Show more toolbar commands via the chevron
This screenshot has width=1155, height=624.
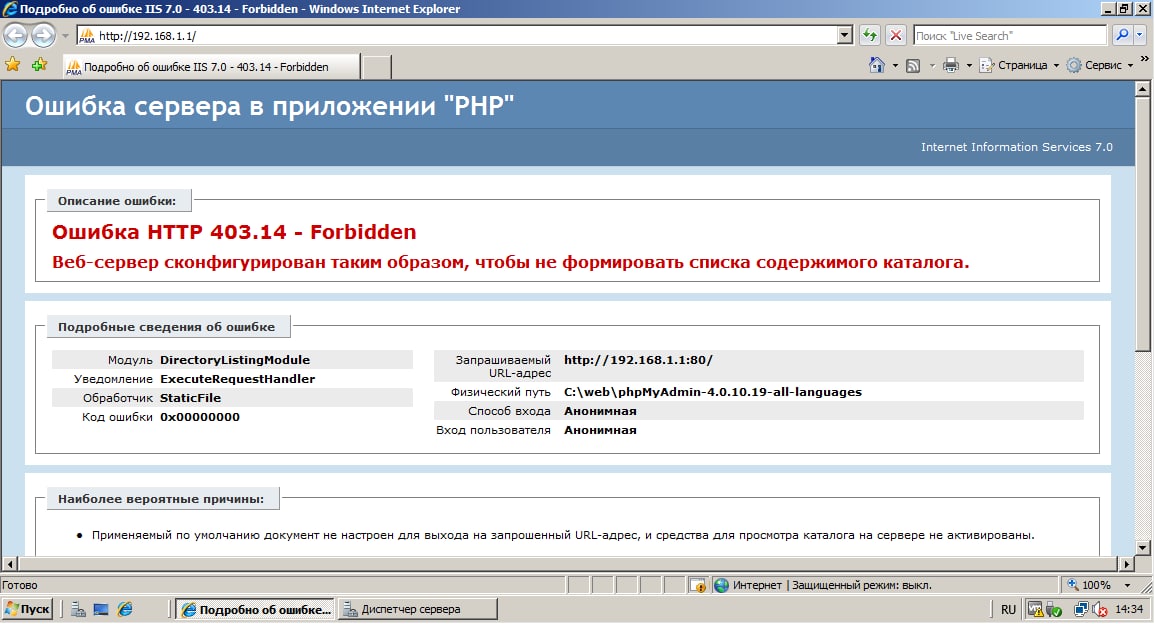[1144, 59]
